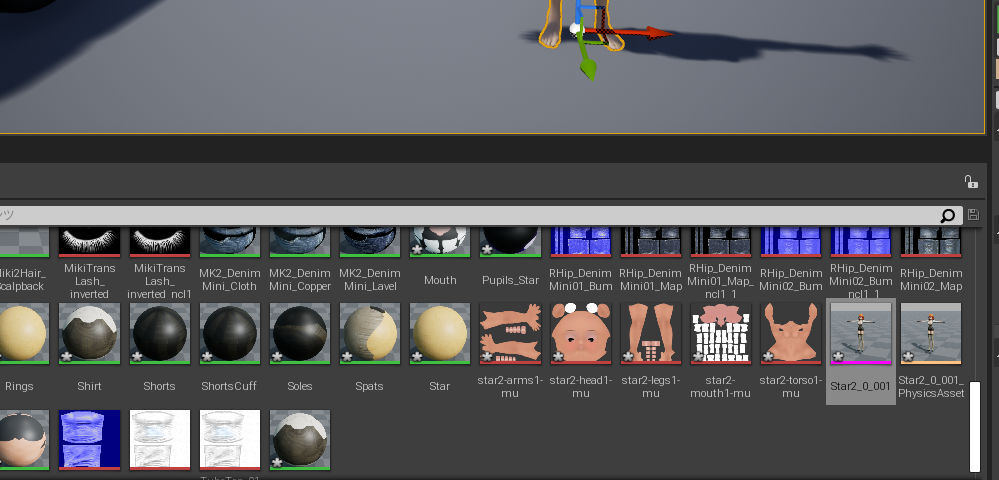
Task: Click the RHip_DenimMini01_Map_ncl1_1 asset label
Action: (x=721, y=281)
